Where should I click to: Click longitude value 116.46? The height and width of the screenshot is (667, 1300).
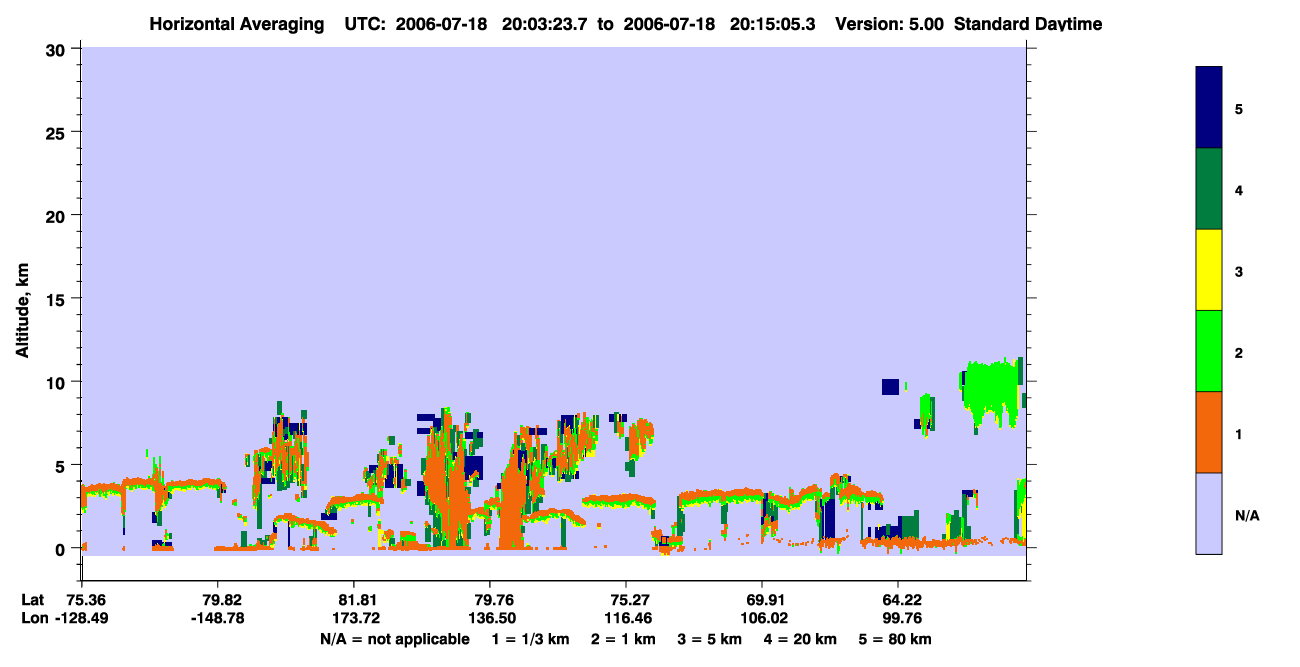pyautogui.click(x=626, y=619)
